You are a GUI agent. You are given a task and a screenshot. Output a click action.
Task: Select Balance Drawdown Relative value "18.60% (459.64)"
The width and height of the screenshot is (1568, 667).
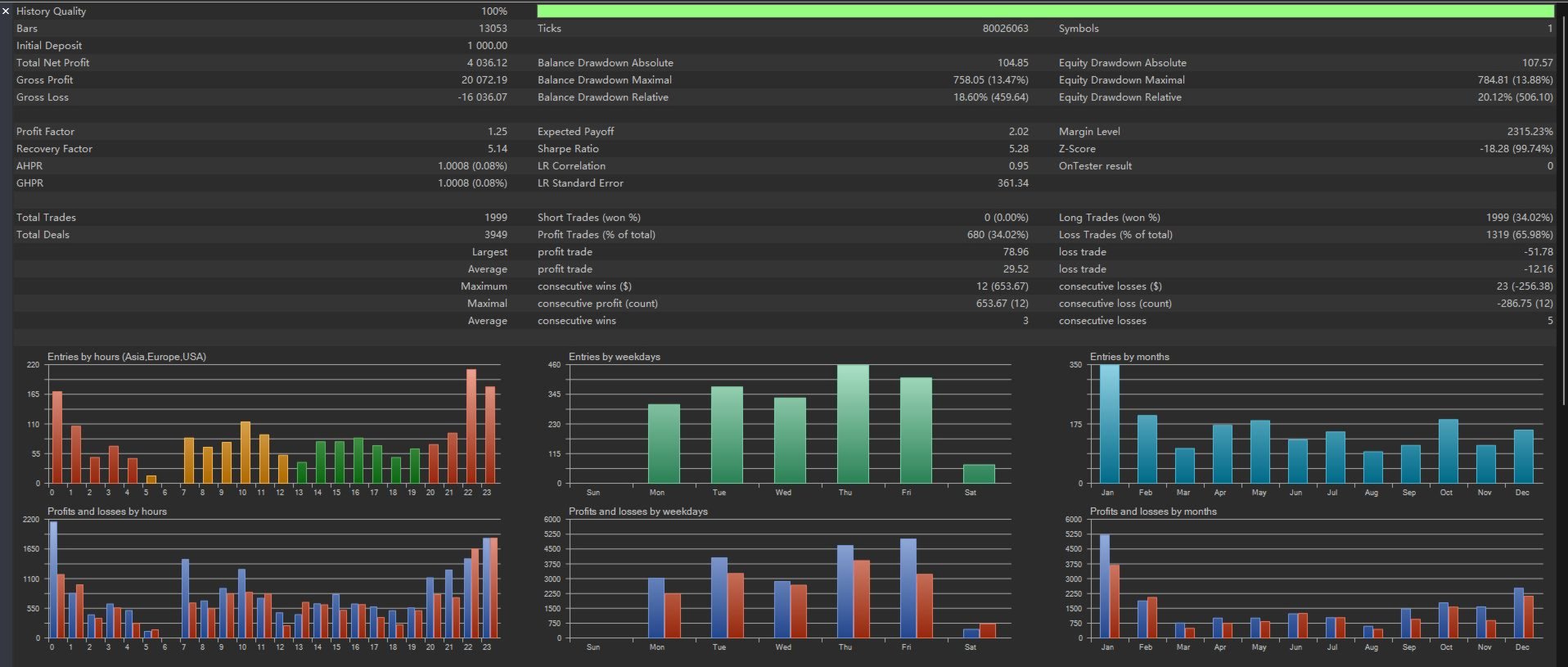pyautogui.click(x=991, y=97)
